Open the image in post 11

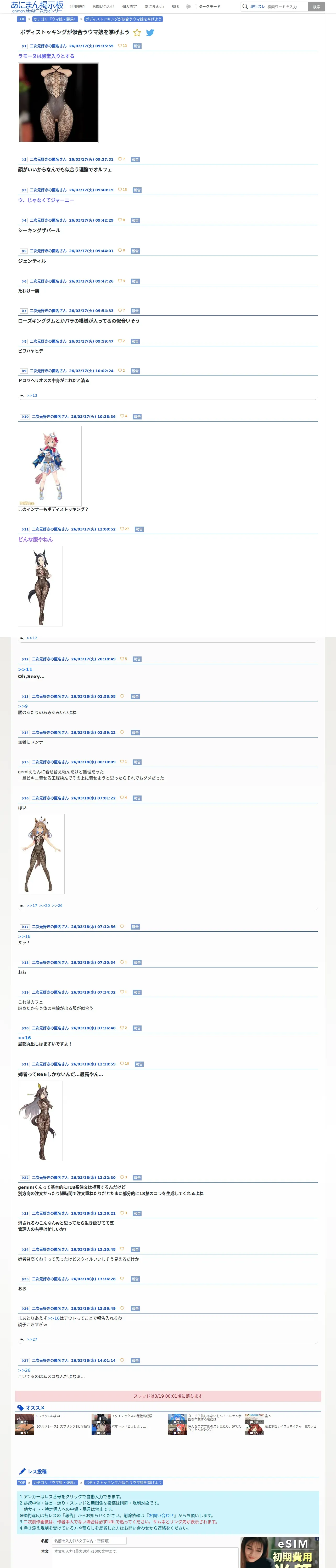pyautogui.click(x=40, y=586)
